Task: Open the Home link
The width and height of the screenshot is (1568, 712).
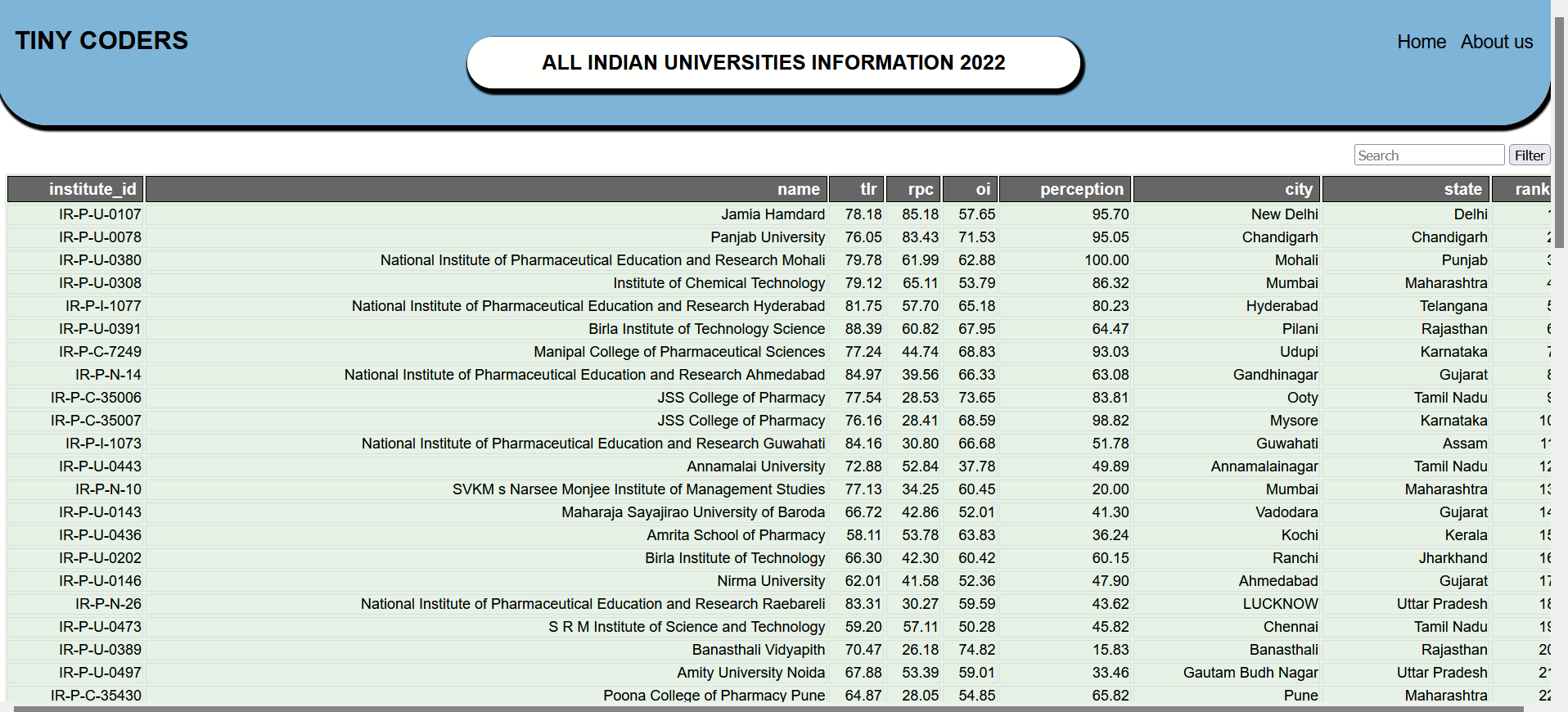Action: point(1422,42)
